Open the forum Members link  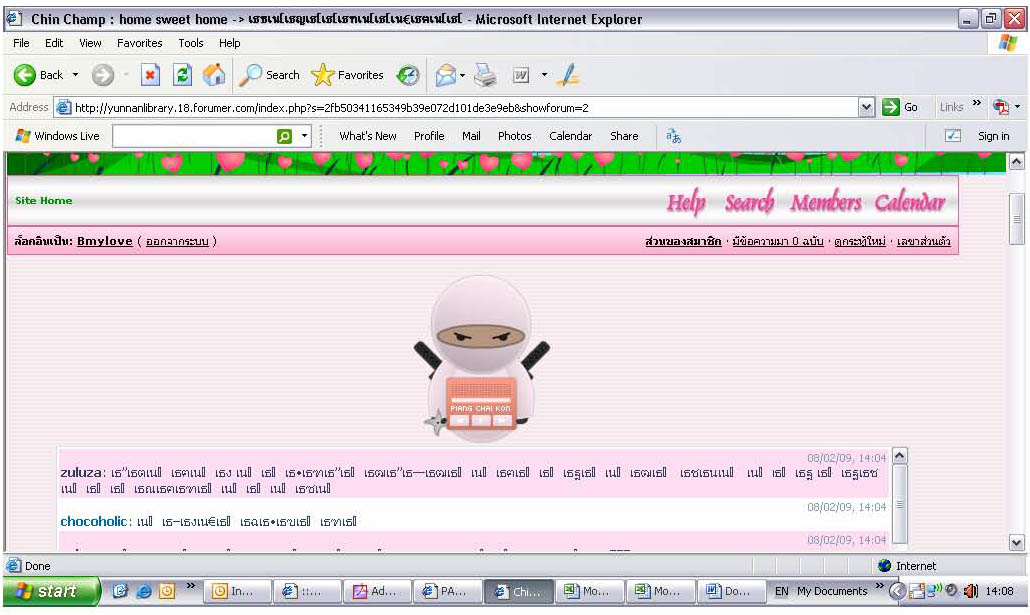(x=826, y=203)
